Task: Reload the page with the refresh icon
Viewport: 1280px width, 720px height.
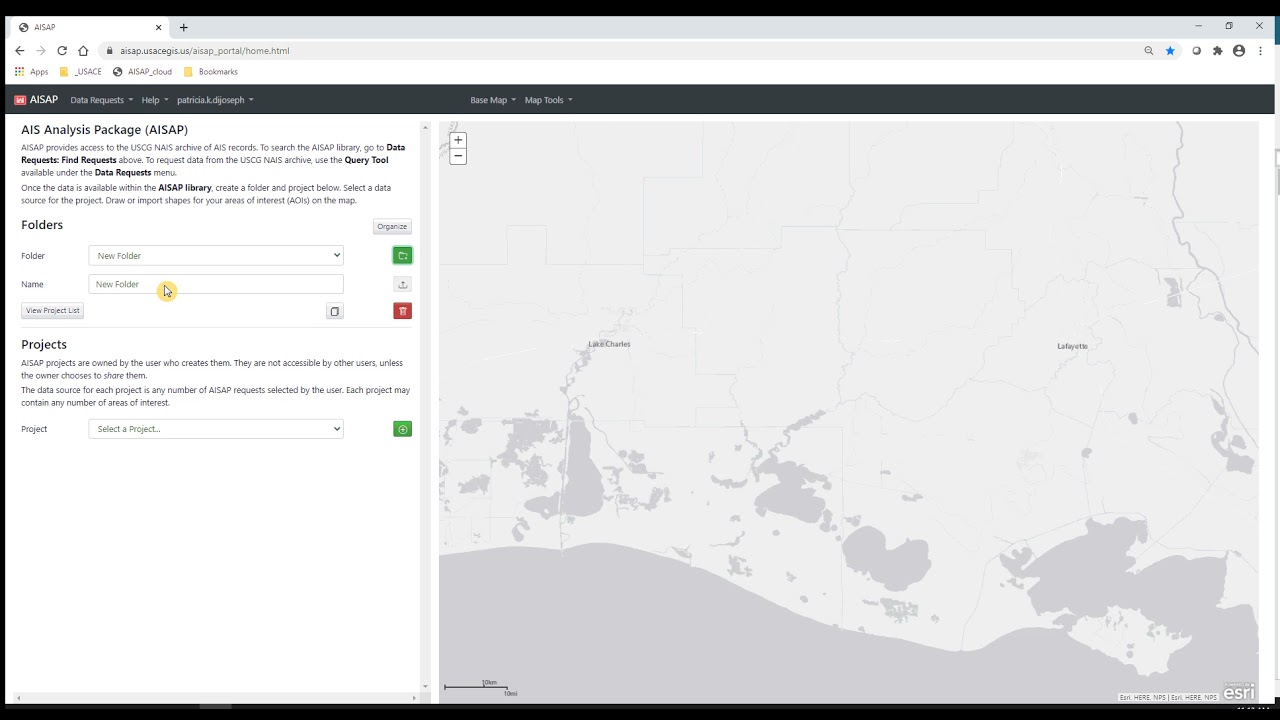Action: (x=62, y=51)
